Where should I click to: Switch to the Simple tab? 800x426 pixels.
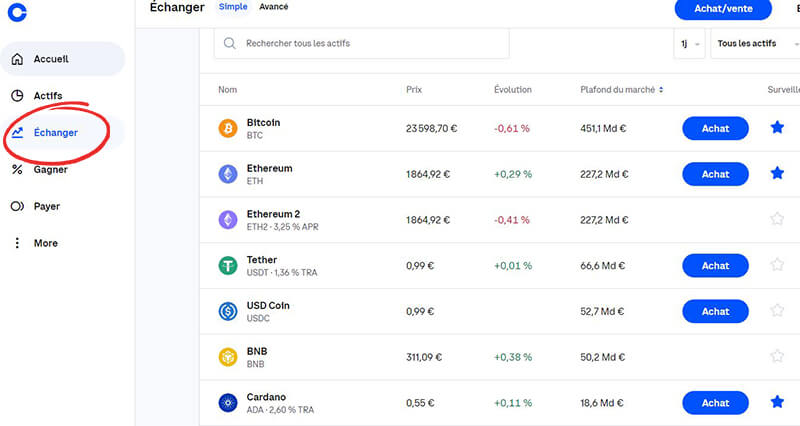(233, 7)
